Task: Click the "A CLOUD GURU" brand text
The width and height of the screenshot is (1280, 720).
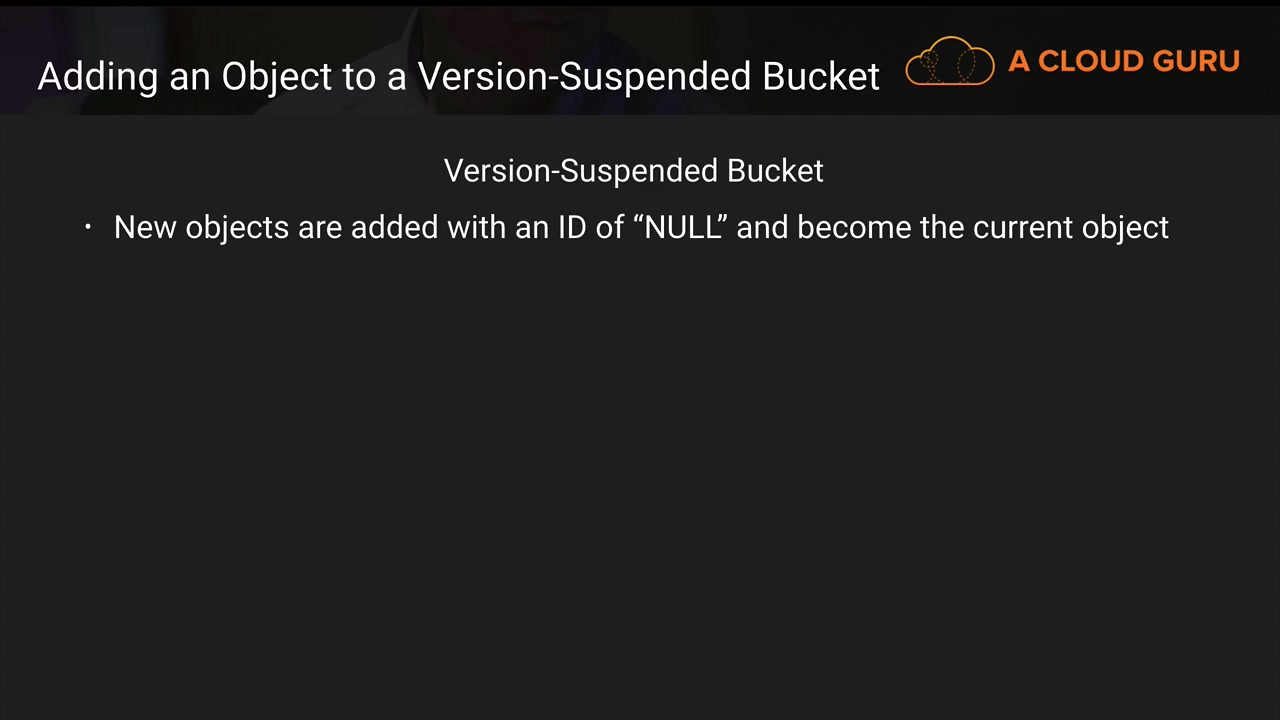Action: click(x=1123, y=62)
